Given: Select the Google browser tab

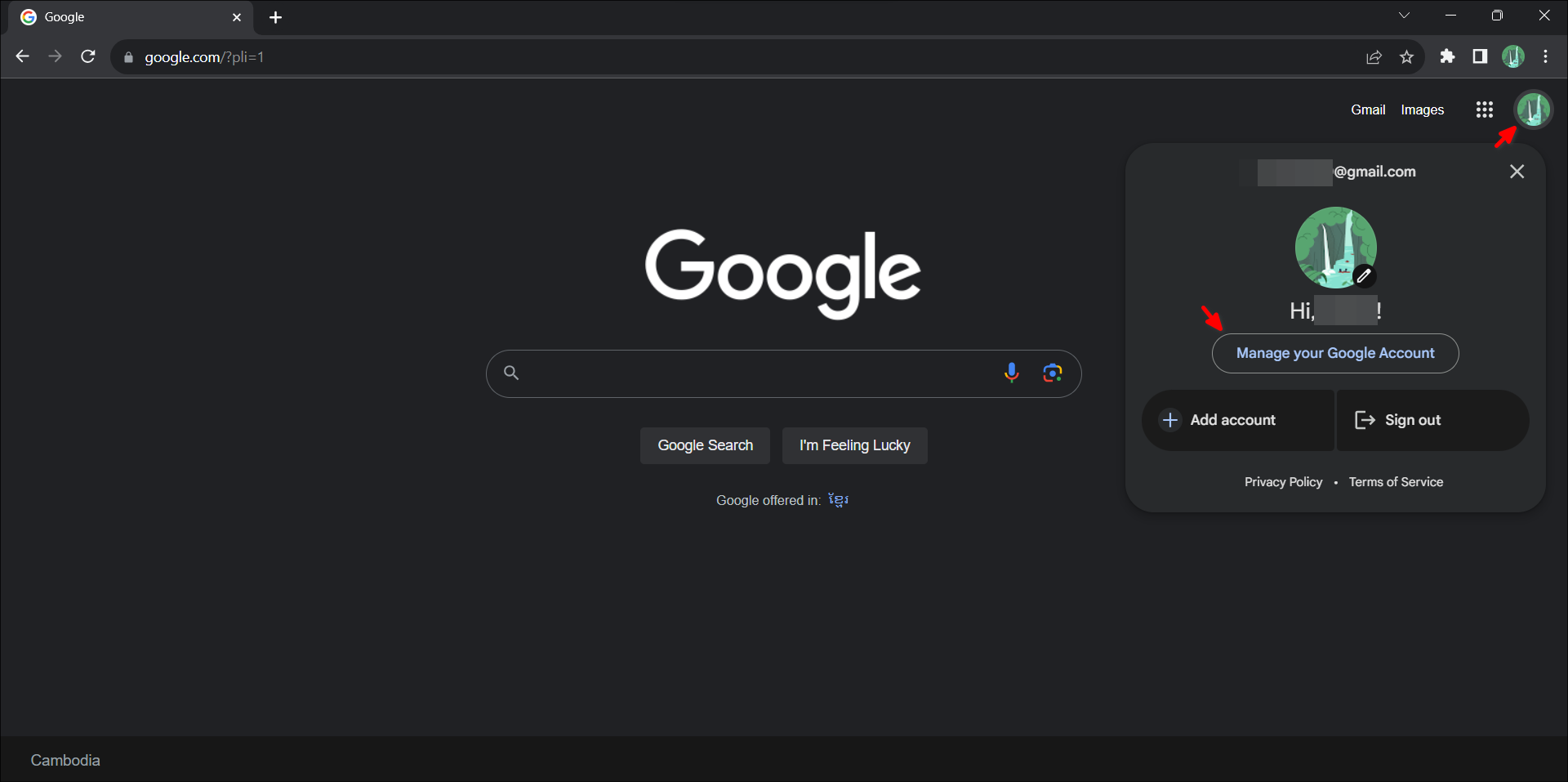Looking at the screenshot, I should tap(131, 17).
